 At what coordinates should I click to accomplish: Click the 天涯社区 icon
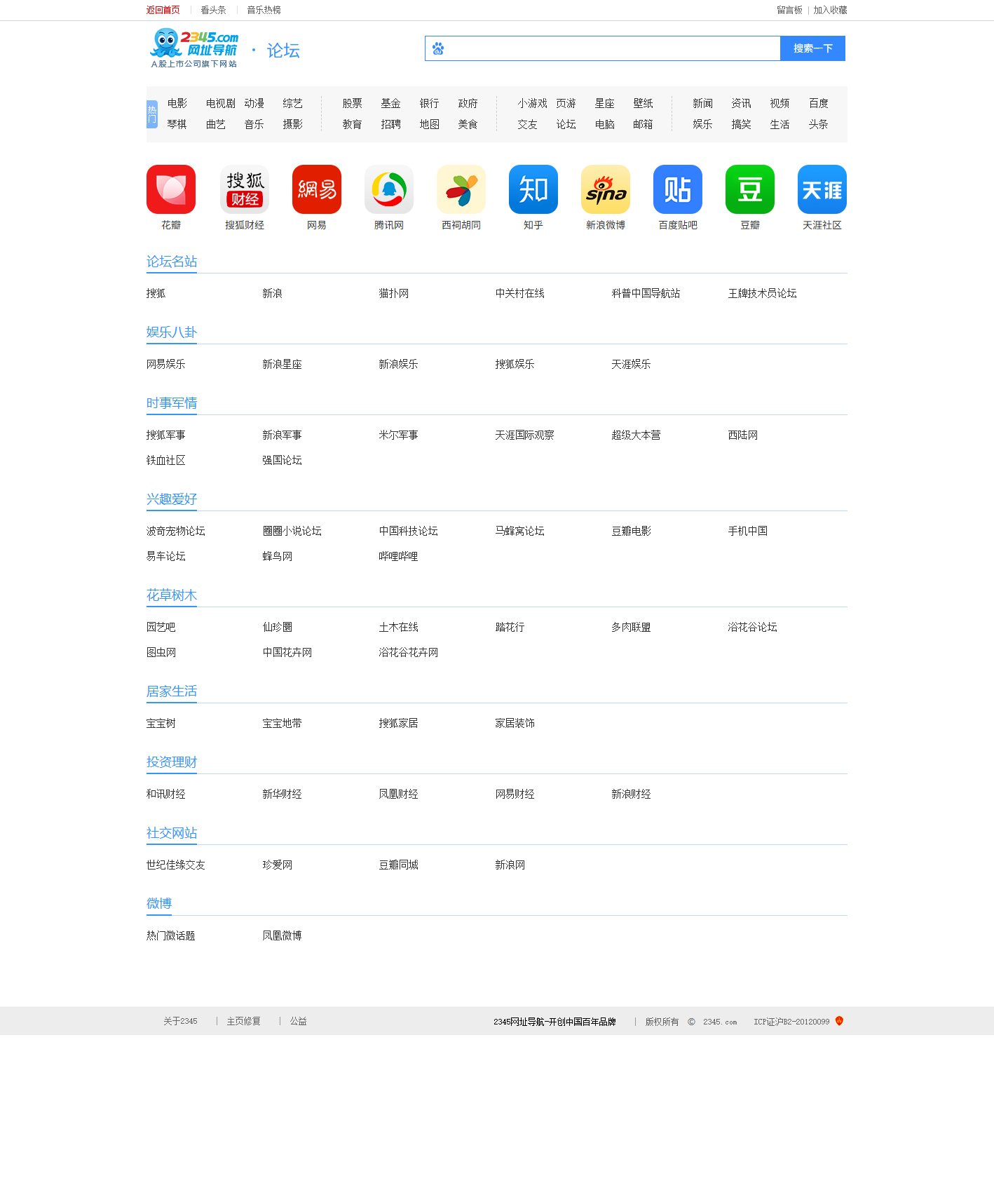coord(822,189)
